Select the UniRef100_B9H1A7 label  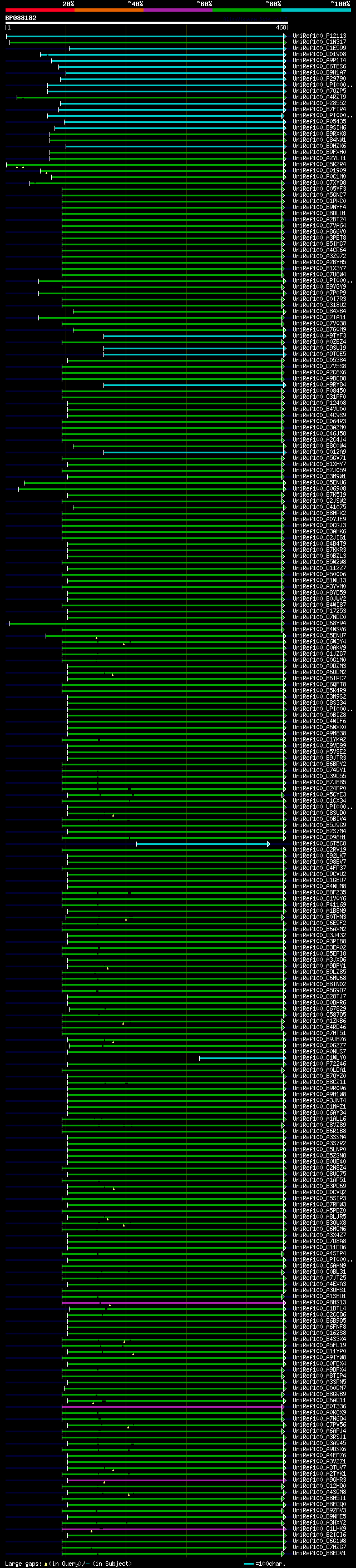[x=319, y=72]
